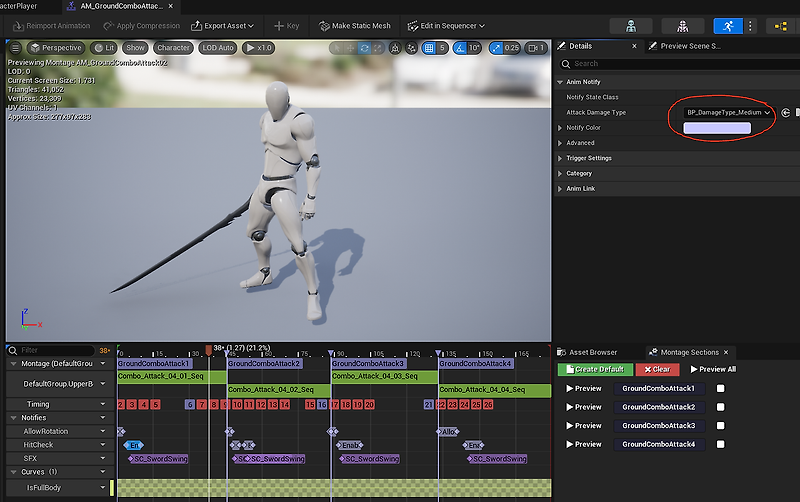Toggle grid snapping in the viewport

click(429, 48)
